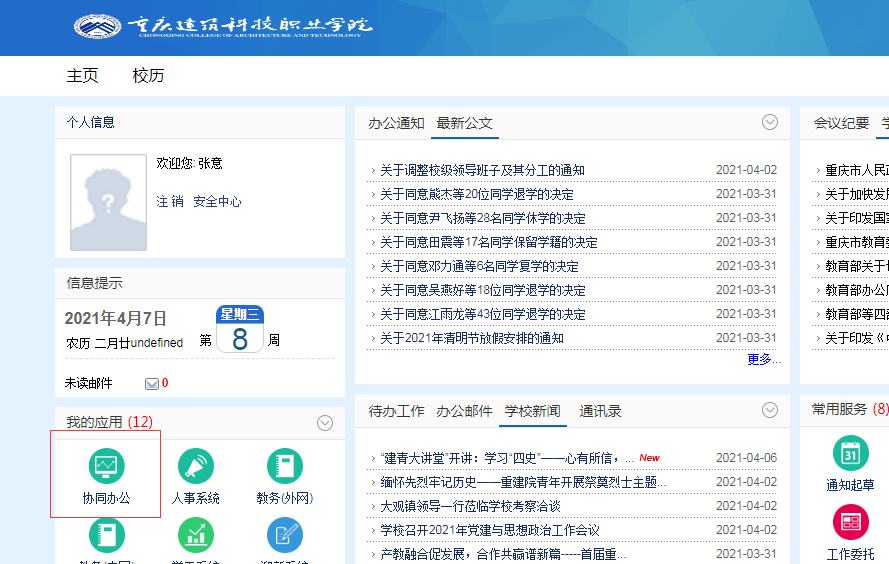
Task: Click the week 8 calendar widget
Action: [x=240, y=329]
